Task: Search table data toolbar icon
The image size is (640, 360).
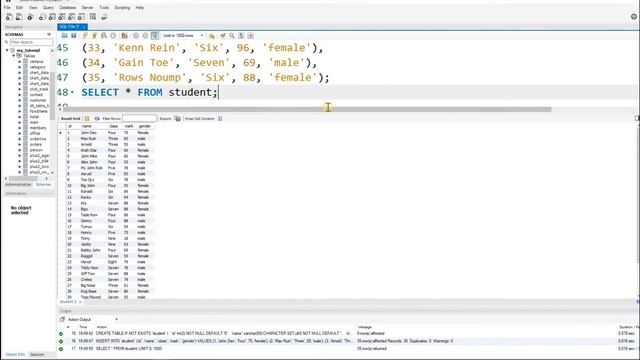Action: pyautogui.click(x=93, y=17)
